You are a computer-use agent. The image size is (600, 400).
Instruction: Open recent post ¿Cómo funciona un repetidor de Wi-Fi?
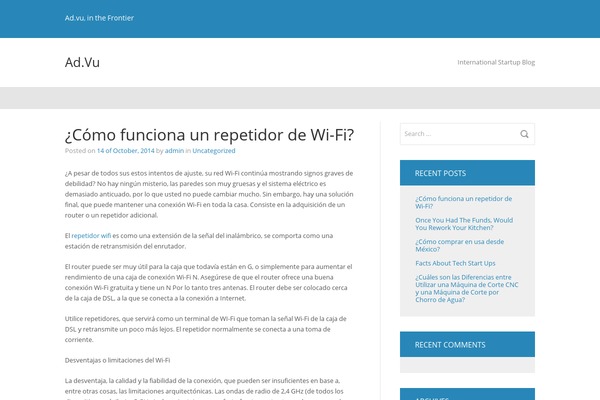tap(463, 202)
